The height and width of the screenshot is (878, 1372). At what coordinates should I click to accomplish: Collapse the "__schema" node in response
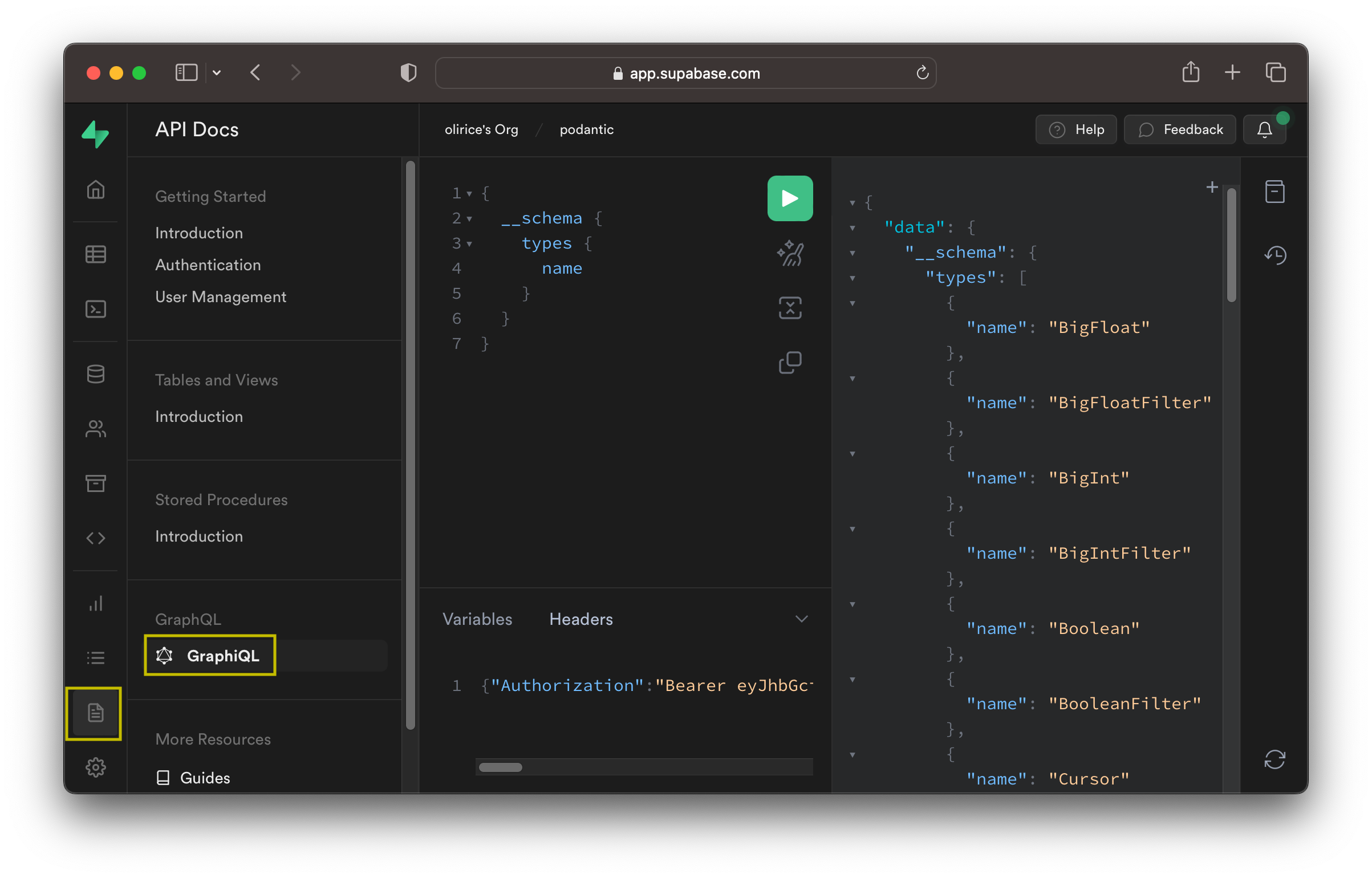point(853,253)
